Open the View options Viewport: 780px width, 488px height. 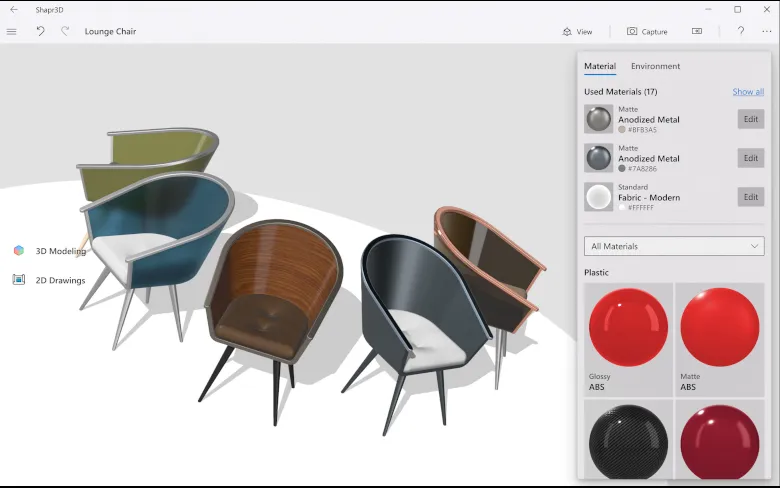(577, 31)
